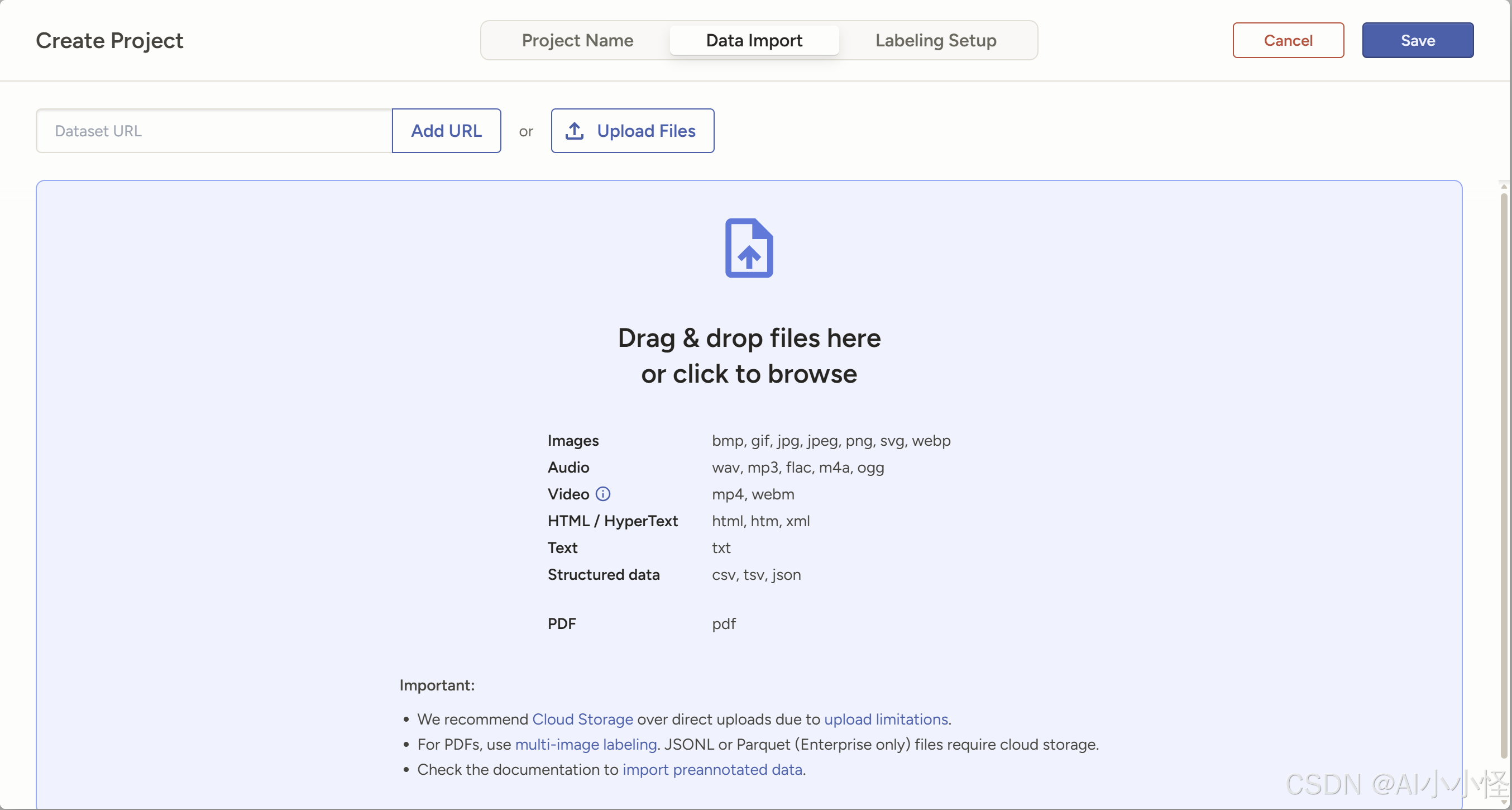
Task: Click the Create Project heading
Action: point(109,40)
